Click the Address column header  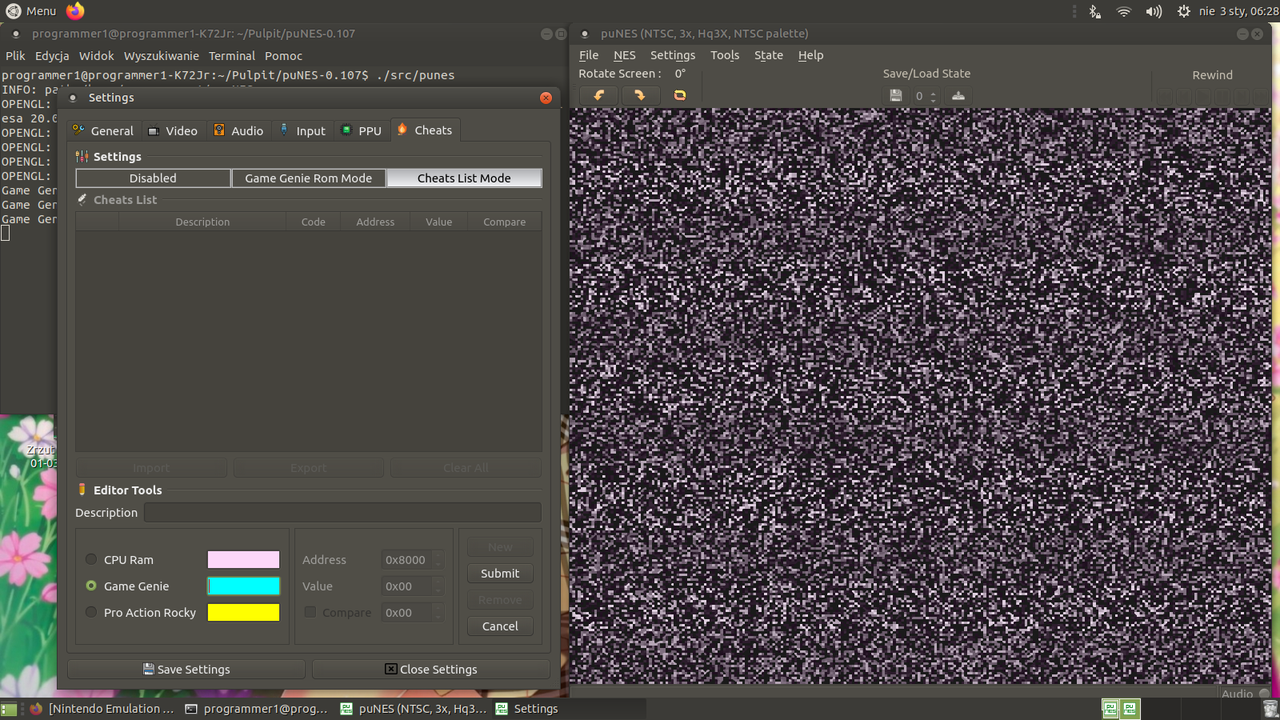375,222
